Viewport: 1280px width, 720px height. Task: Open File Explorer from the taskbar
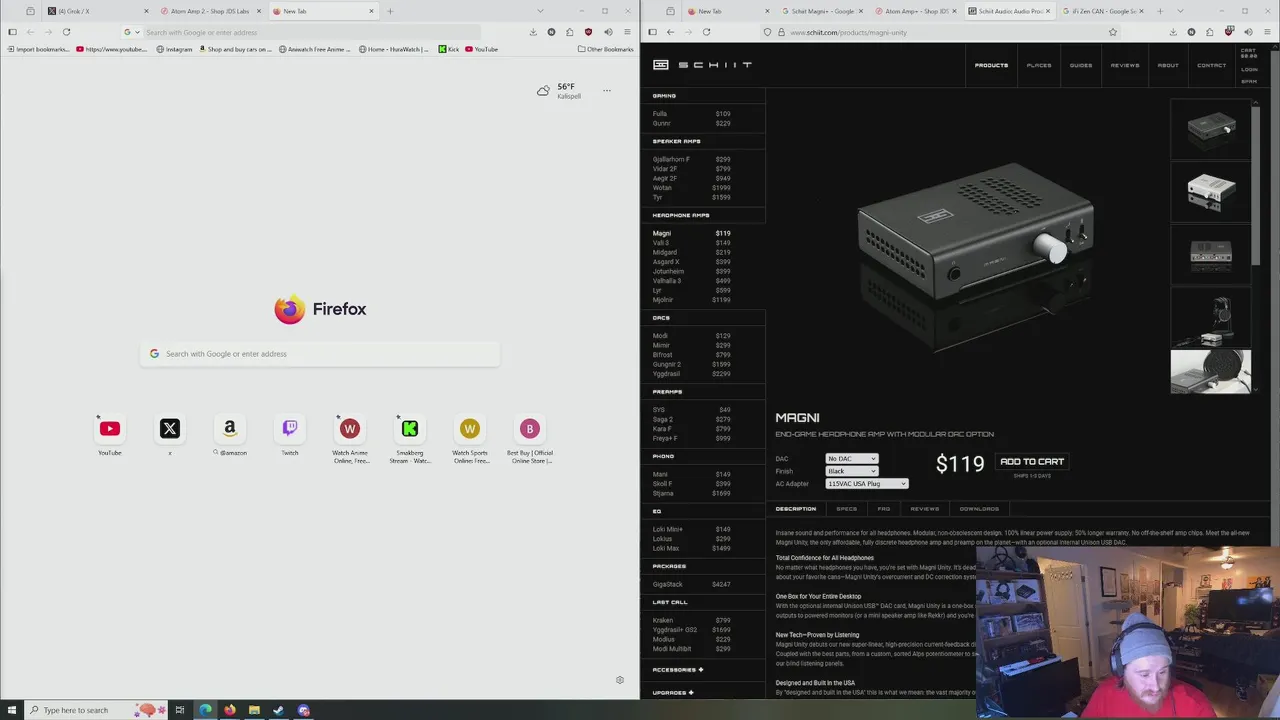click(x=254, y=710)
